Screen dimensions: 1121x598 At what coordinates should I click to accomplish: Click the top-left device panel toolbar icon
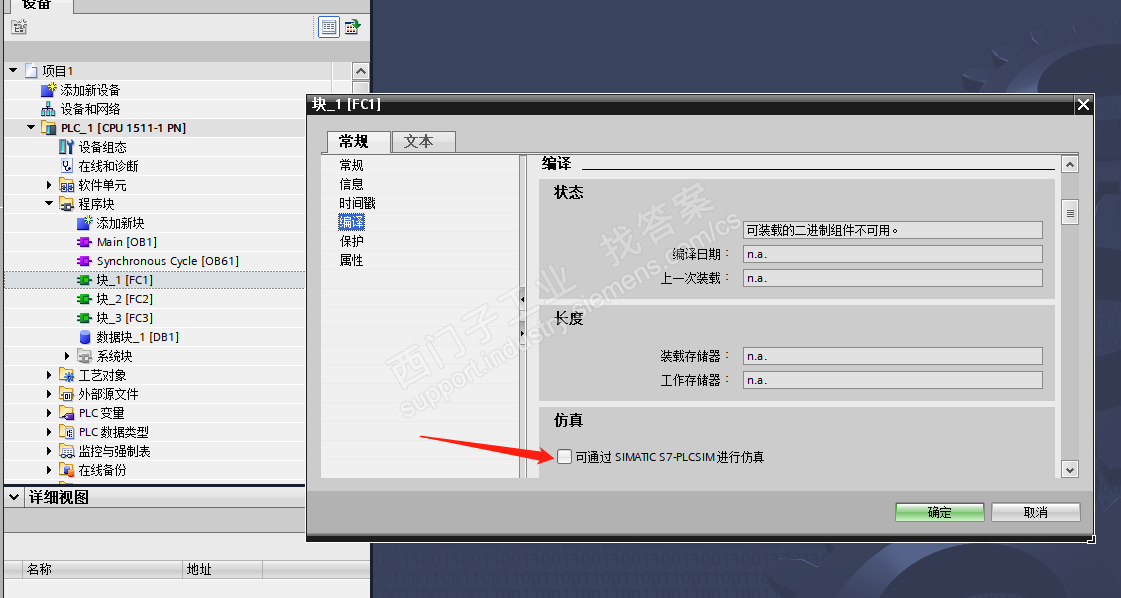pyautogui.click(x=19, y=26)
